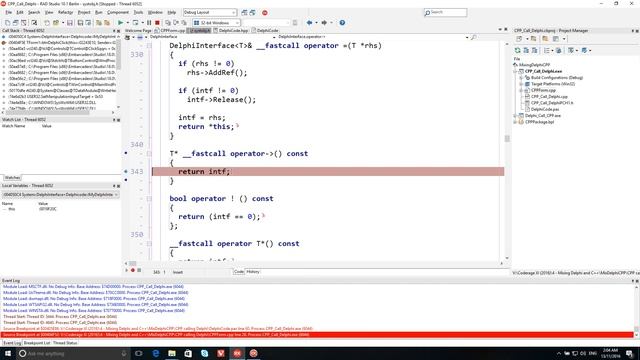Open Microsoft Edge from the taskbar
Image resolution: width=640 pixels, height=360 pixels.
[x=156, y=353]
